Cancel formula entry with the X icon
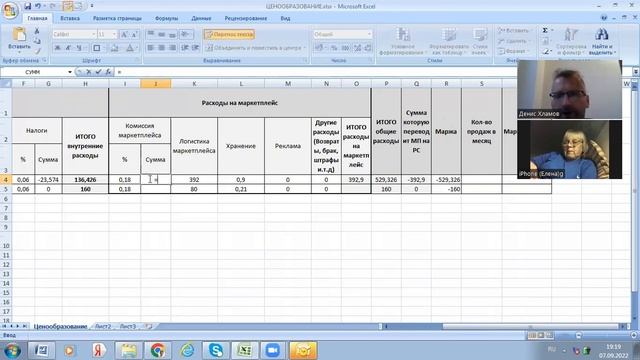The height and width of the screenshot is (360, 640). click(x=89, y=72)
